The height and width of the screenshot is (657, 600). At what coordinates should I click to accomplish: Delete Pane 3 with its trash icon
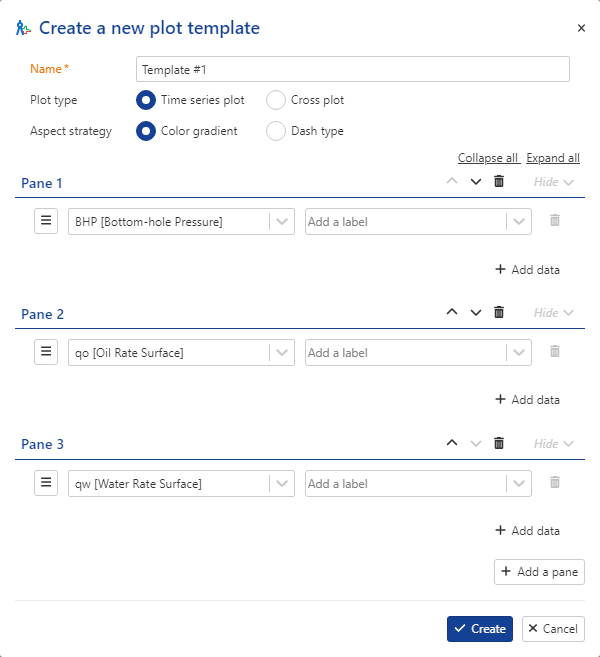[x=499, y=443]
